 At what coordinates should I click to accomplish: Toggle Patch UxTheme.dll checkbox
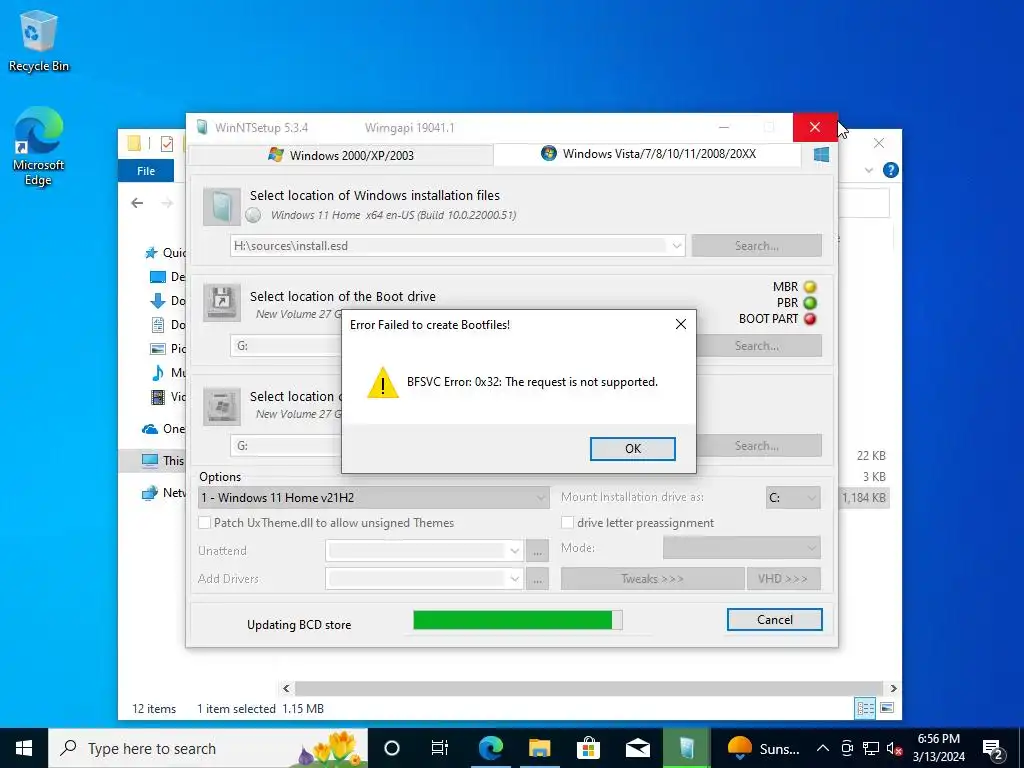click(x=204, y=522)
